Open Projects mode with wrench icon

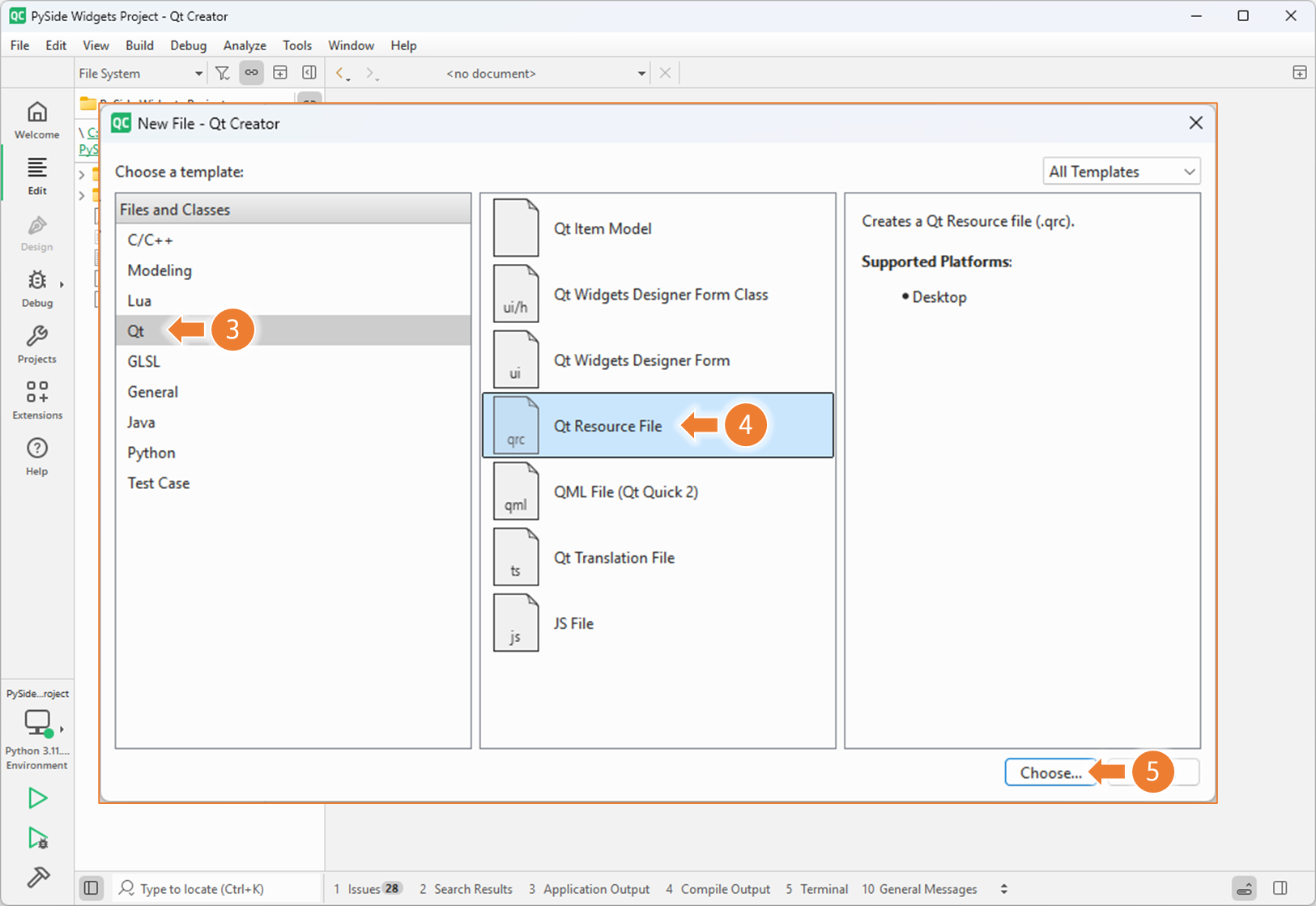[37, 344]
